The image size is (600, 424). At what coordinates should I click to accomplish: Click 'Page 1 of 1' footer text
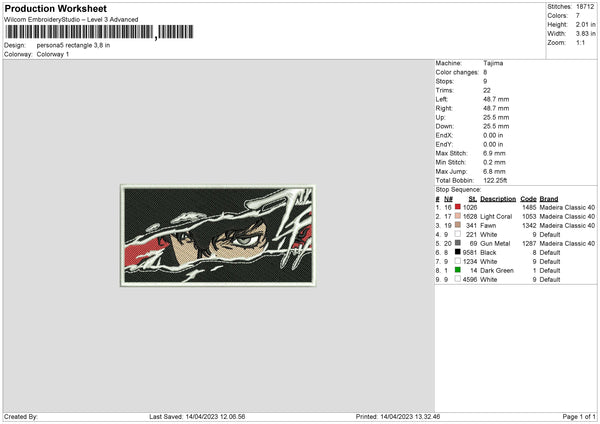(579, 417)
